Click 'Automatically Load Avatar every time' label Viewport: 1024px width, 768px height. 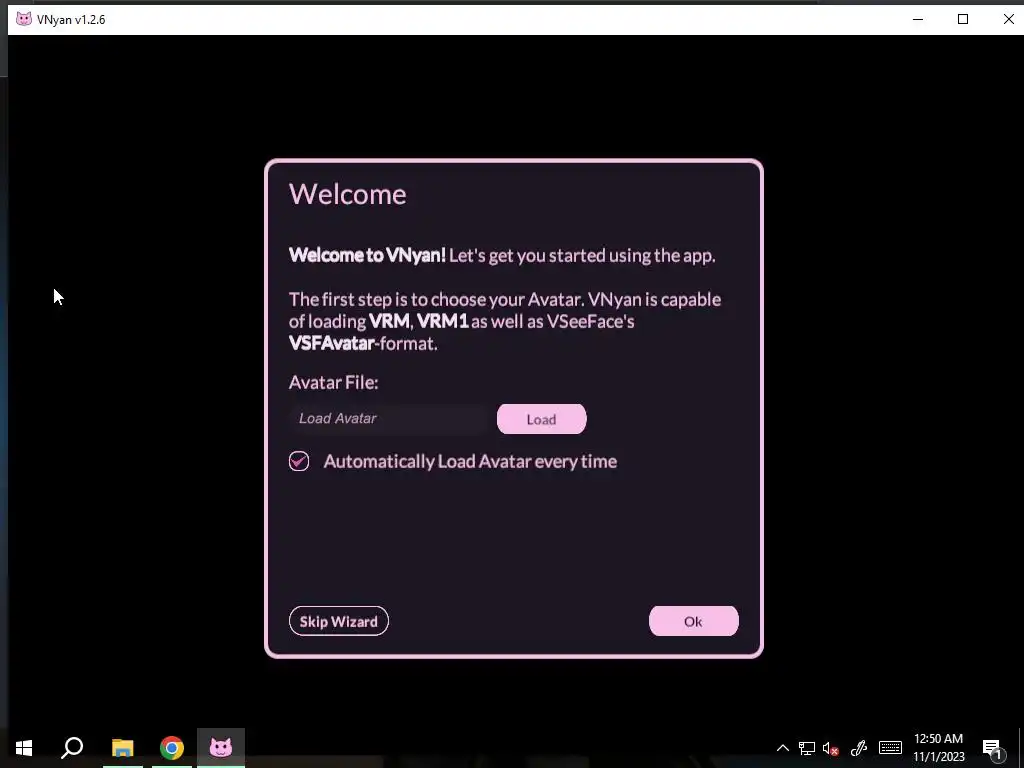(x=470, y=462)
